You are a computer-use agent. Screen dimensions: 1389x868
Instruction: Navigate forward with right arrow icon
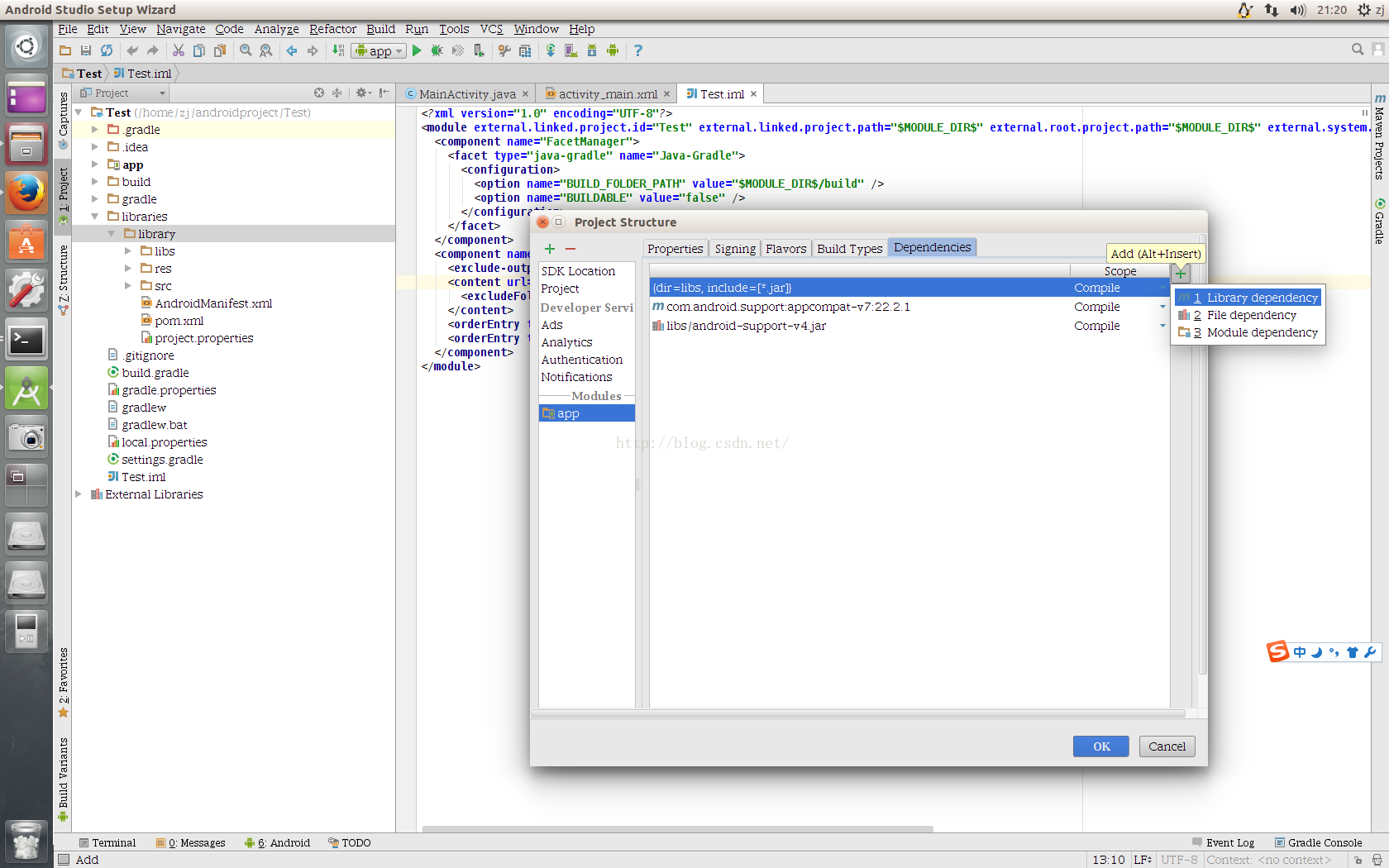313,50
